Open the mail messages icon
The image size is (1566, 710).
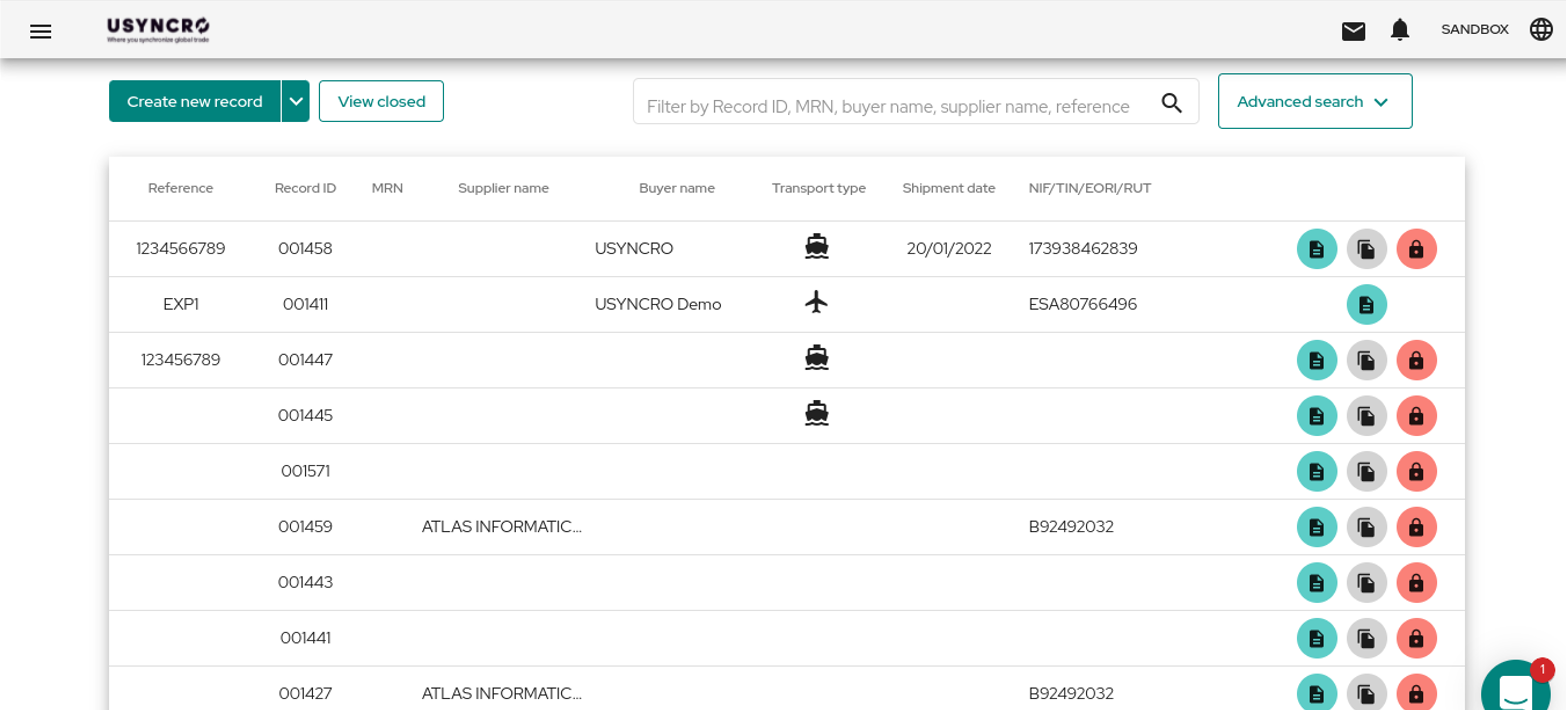(1353, 31)
